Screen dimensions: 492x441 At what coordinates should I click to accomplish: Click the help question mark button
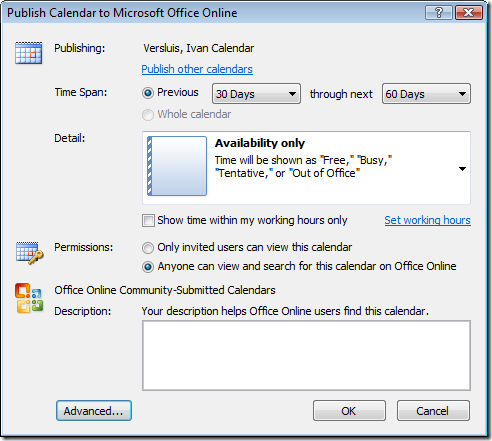coord(439,13)
